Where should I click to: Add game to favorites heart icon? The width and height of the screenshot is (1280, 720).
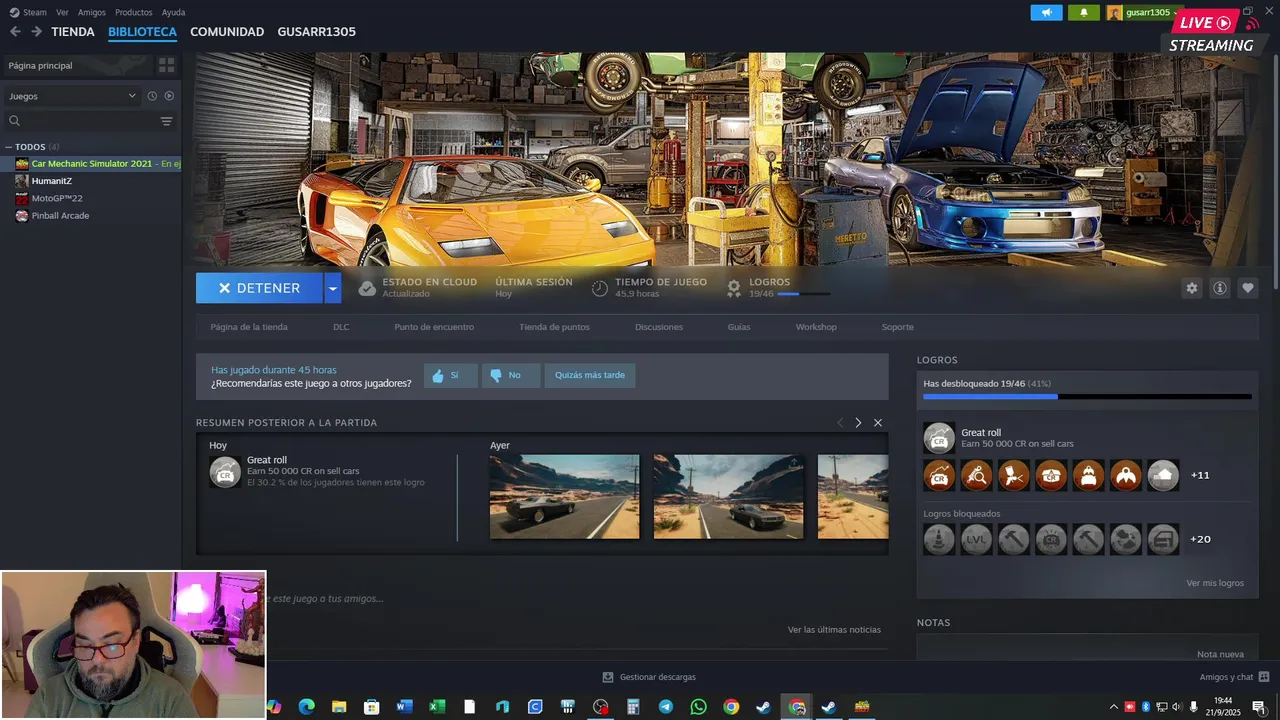click(1248, 288)
